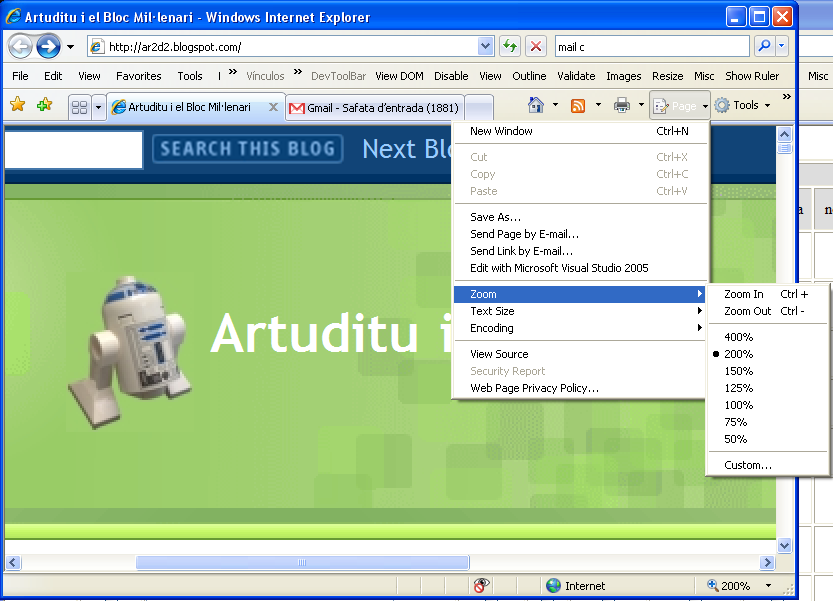Select 200% zoom level
This screenshot has width=833, height=601.
click(738, 354)
